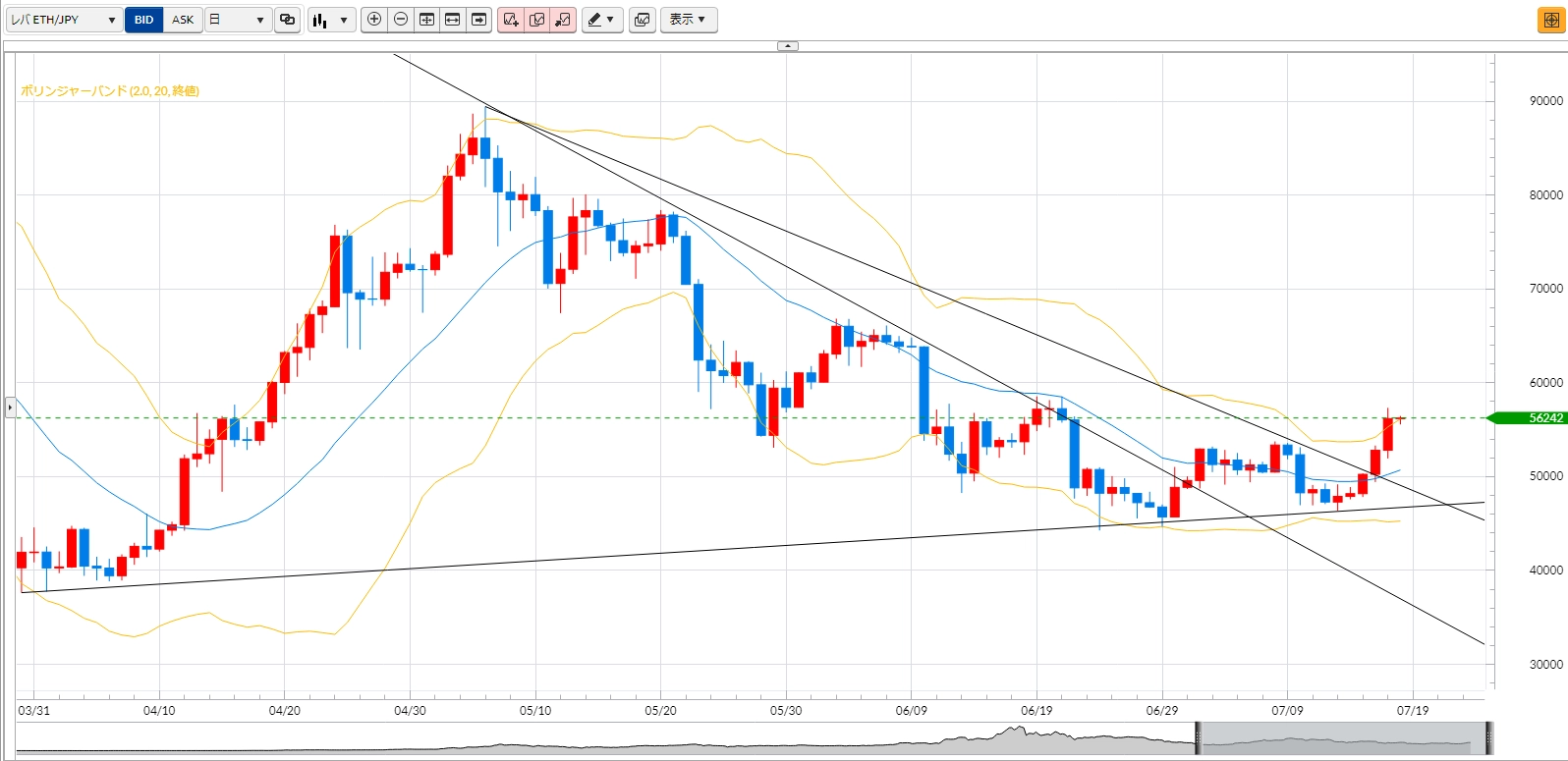Open the 日 timeframe dropdown
The width and height of the screenshot is (1568, 761).
coord(238,20)
